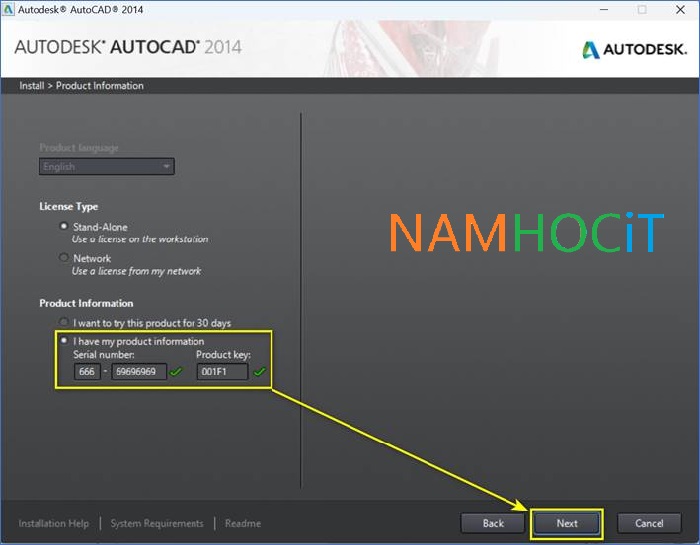700x545 pixels.
Task: Maximize the AutoCAD 2014 installer window
Action: [641, 10]
